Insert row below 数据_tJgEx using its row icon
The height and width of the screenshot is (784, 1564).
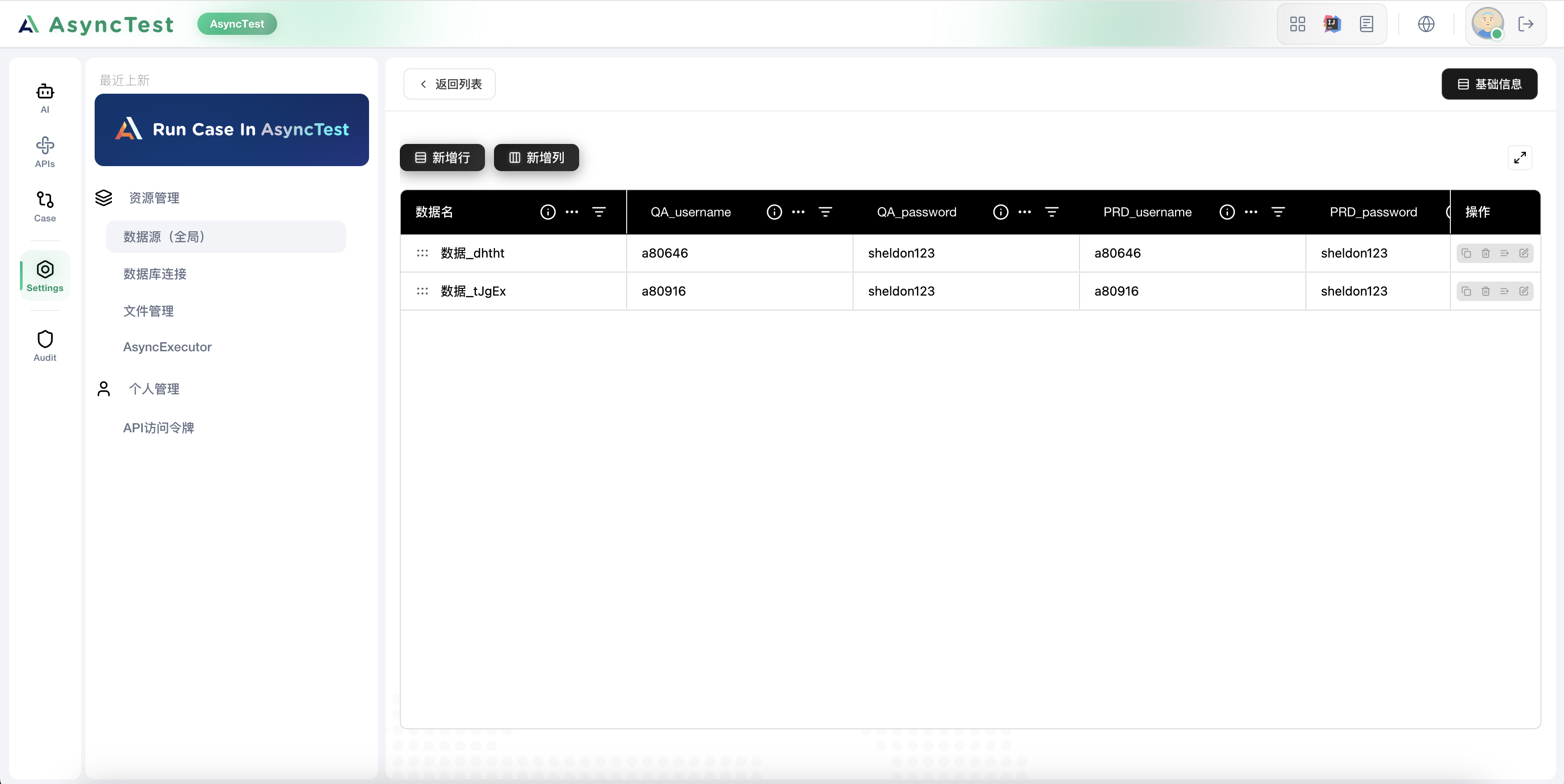(1505, 291)
